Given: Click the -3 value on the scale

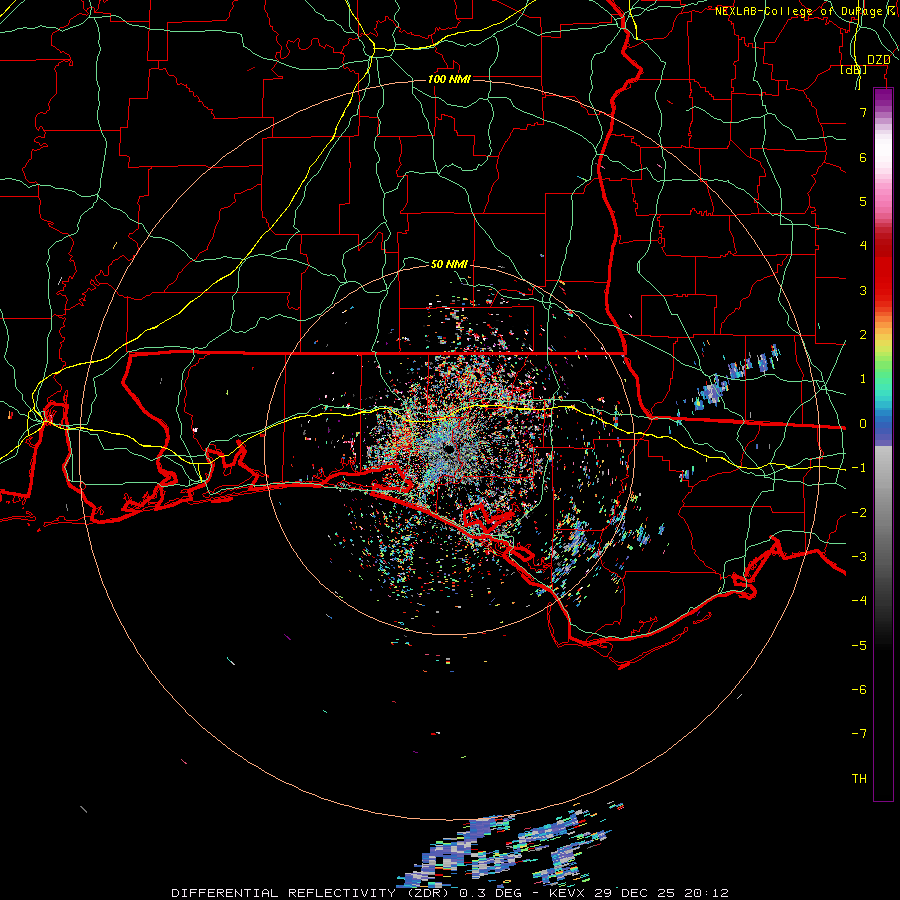Looking at the screenshot, I should (859, 557).
